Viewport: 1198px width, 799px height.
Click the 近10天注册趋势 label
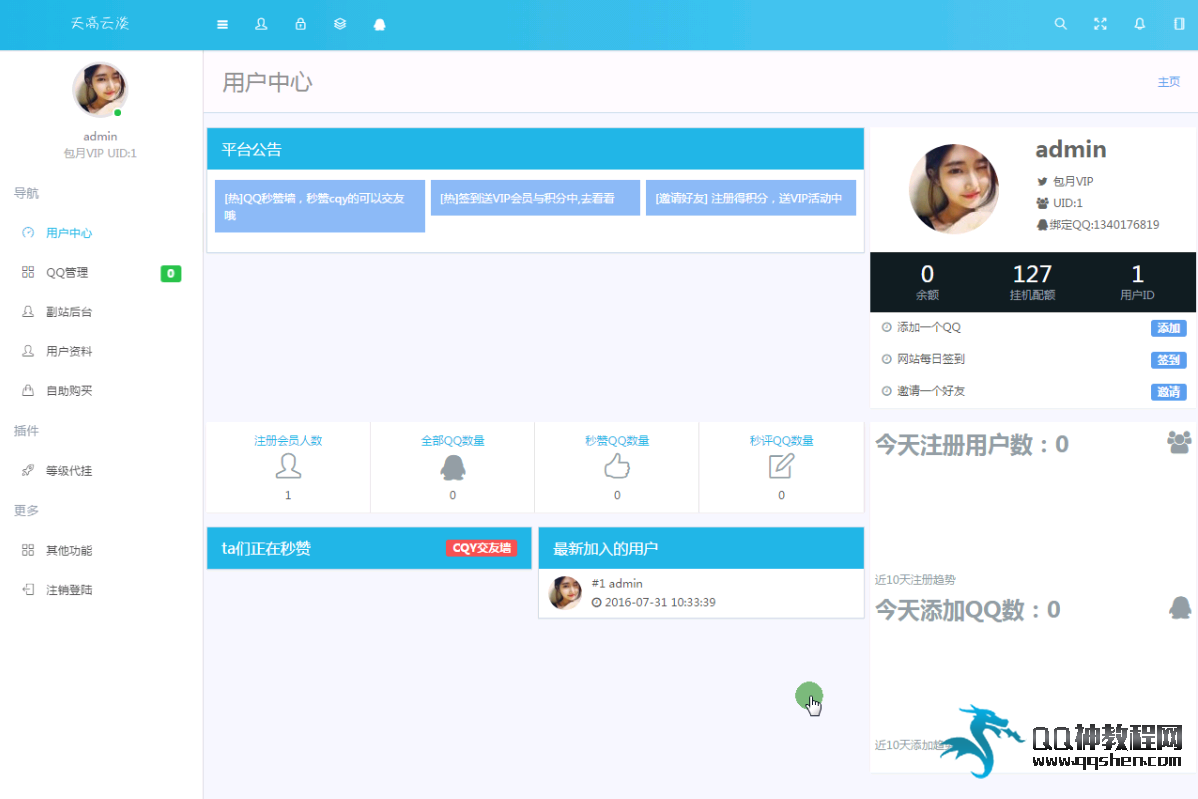pyautogui.click(x=915, y=580)
